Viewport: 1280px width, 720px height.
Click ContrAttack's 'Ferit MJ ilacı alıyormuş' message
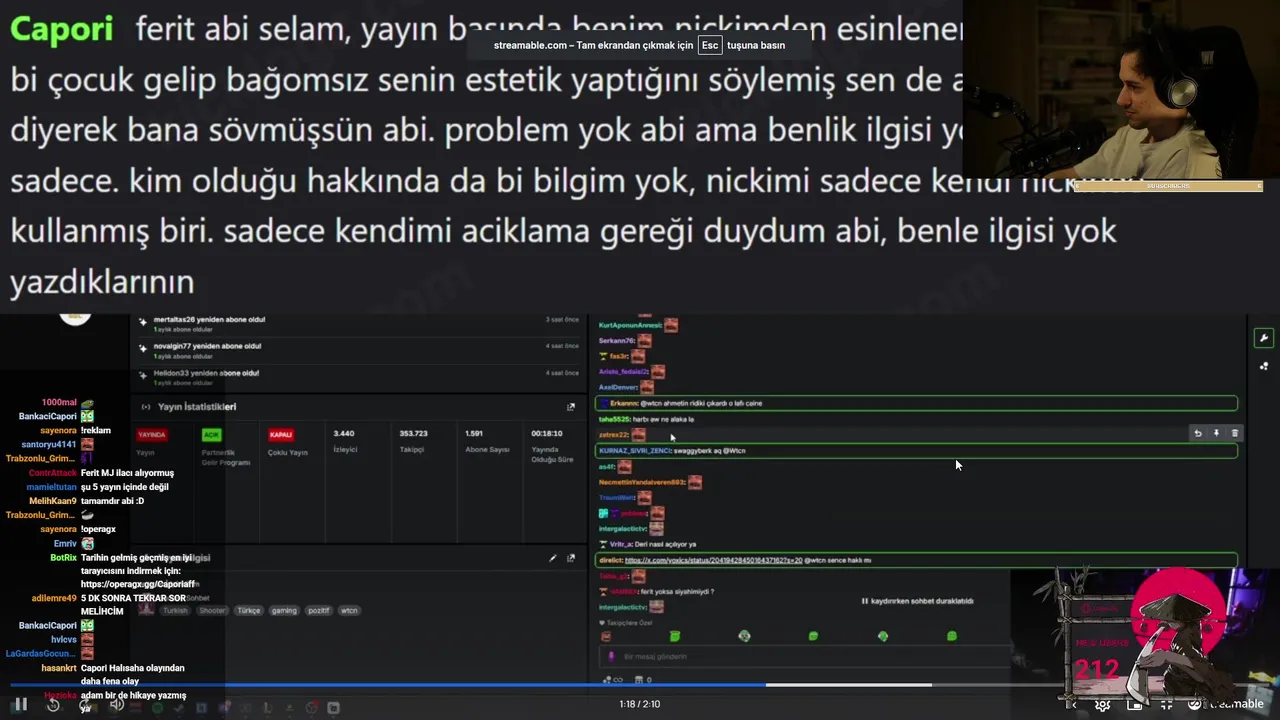(127, 473)
